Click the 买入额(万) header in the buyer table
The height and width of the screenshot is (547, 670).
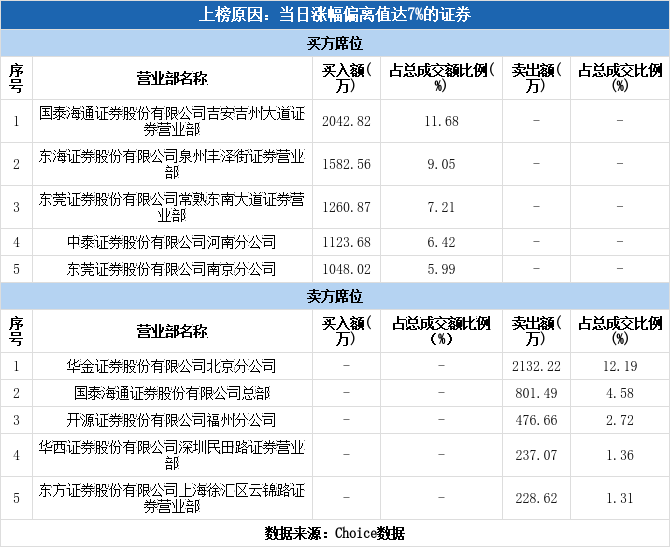pyautogui.click(x=346, y=78)
